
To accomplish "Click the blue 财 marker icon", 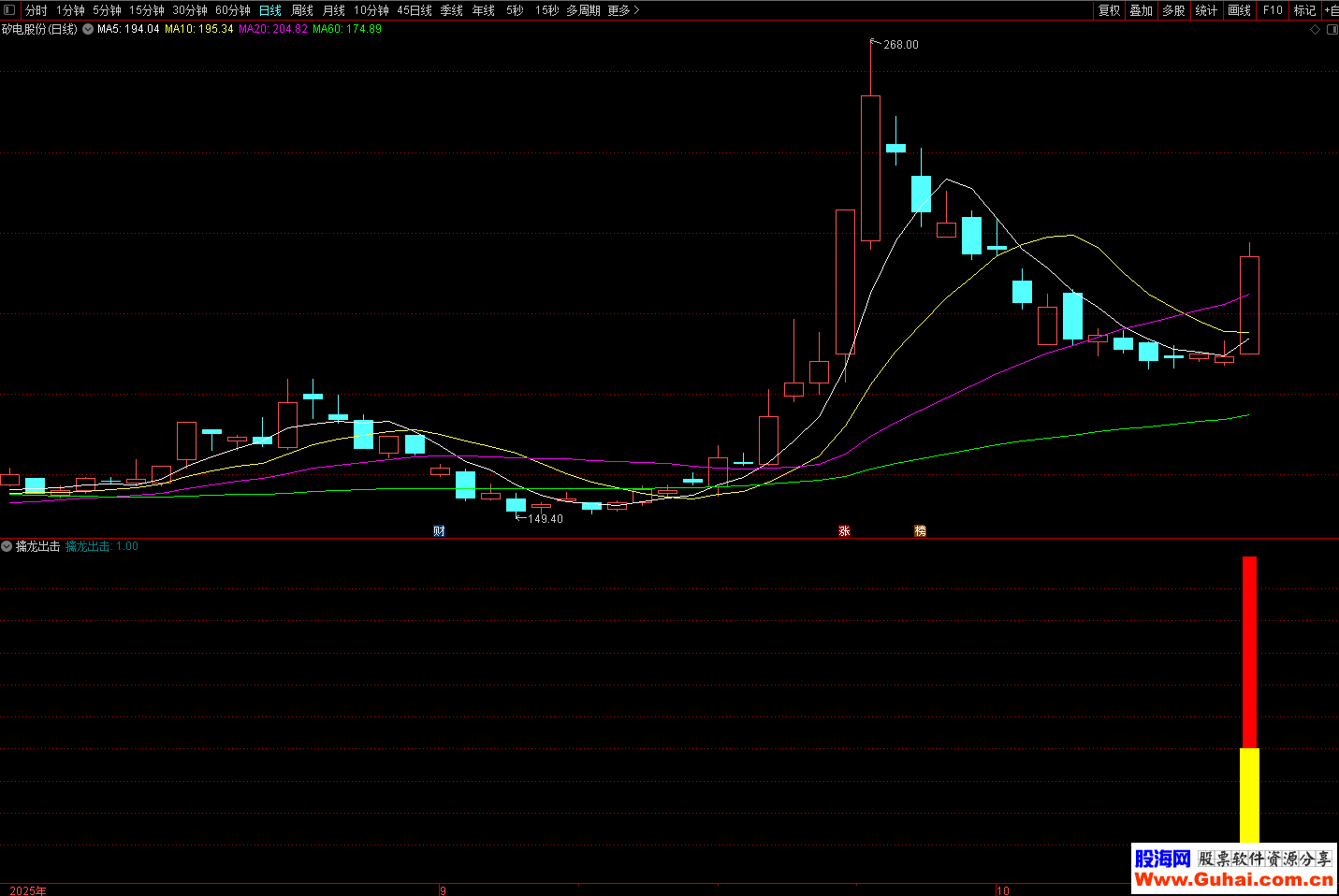I will click(x=439, y=531).
